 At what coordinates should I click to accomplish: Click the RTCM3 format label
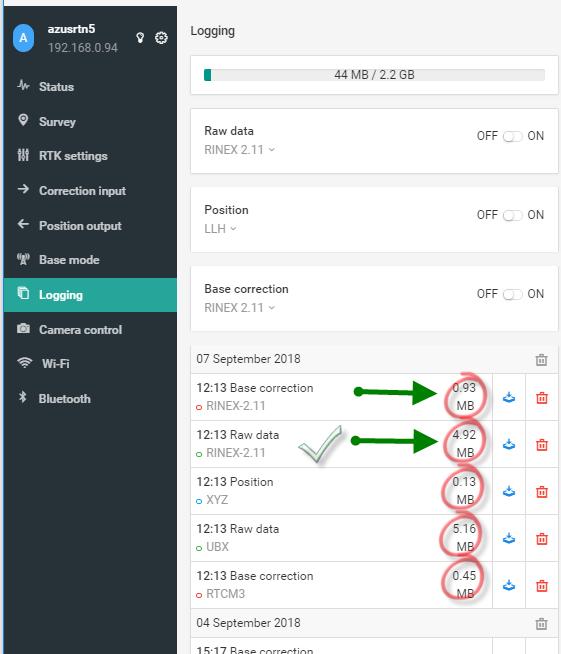(226, 594)
